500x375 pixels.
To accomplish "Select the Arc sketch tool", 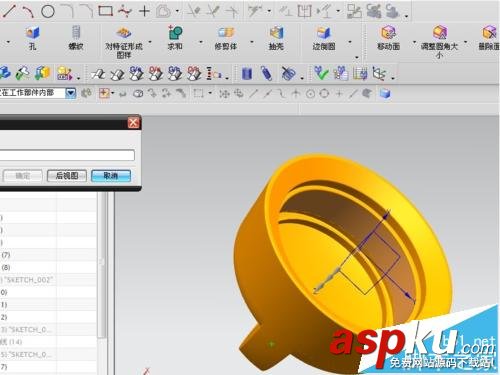I will [x=28, y=12].
